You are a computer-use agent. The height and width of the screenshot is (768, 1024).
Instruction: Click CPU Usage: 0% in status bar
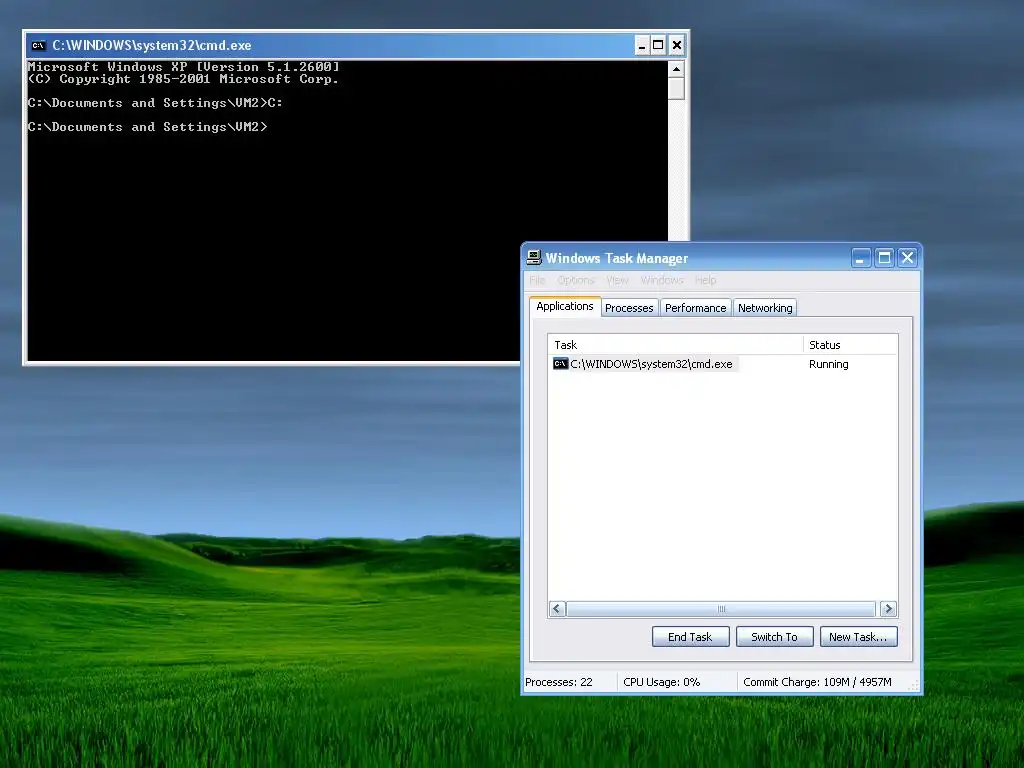pyautogui.click(x=662, y=682)
